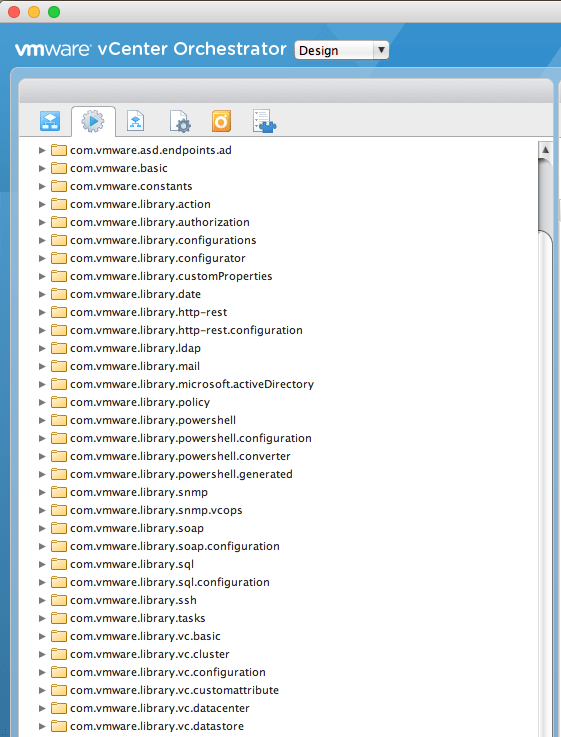Select com.vmware.library.vc.configuration module
Image resolution: width=561 pixels, height=737 pixels.
(x=168, y=672)
